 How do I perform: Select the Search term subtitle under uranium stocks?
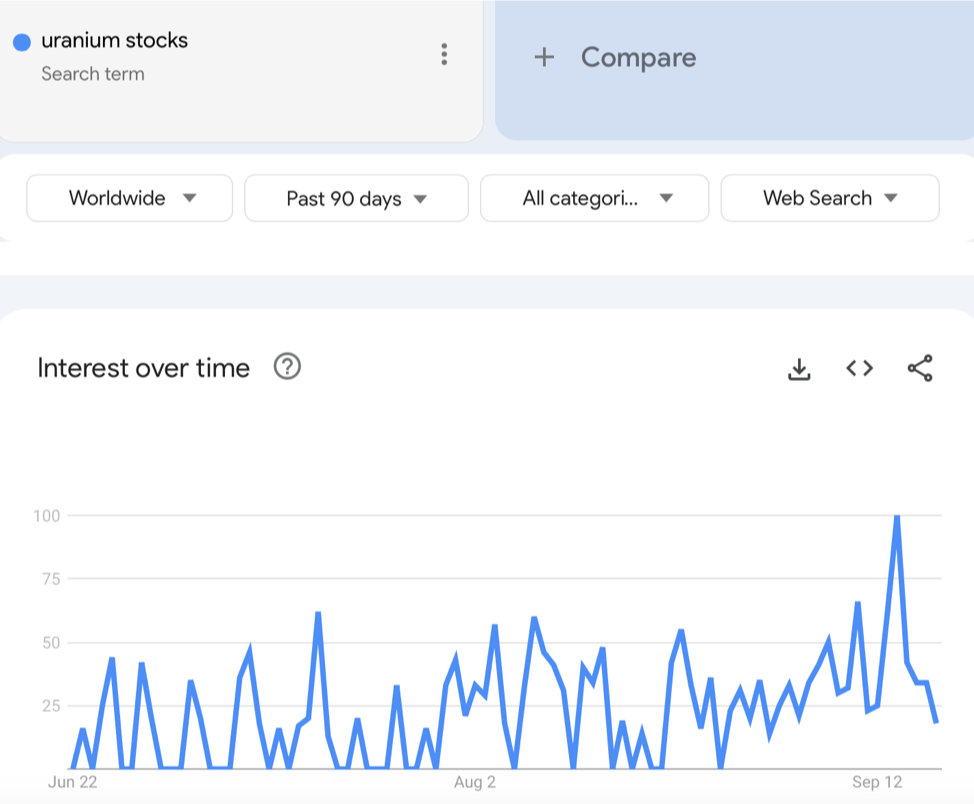click(x=93, y=74)
